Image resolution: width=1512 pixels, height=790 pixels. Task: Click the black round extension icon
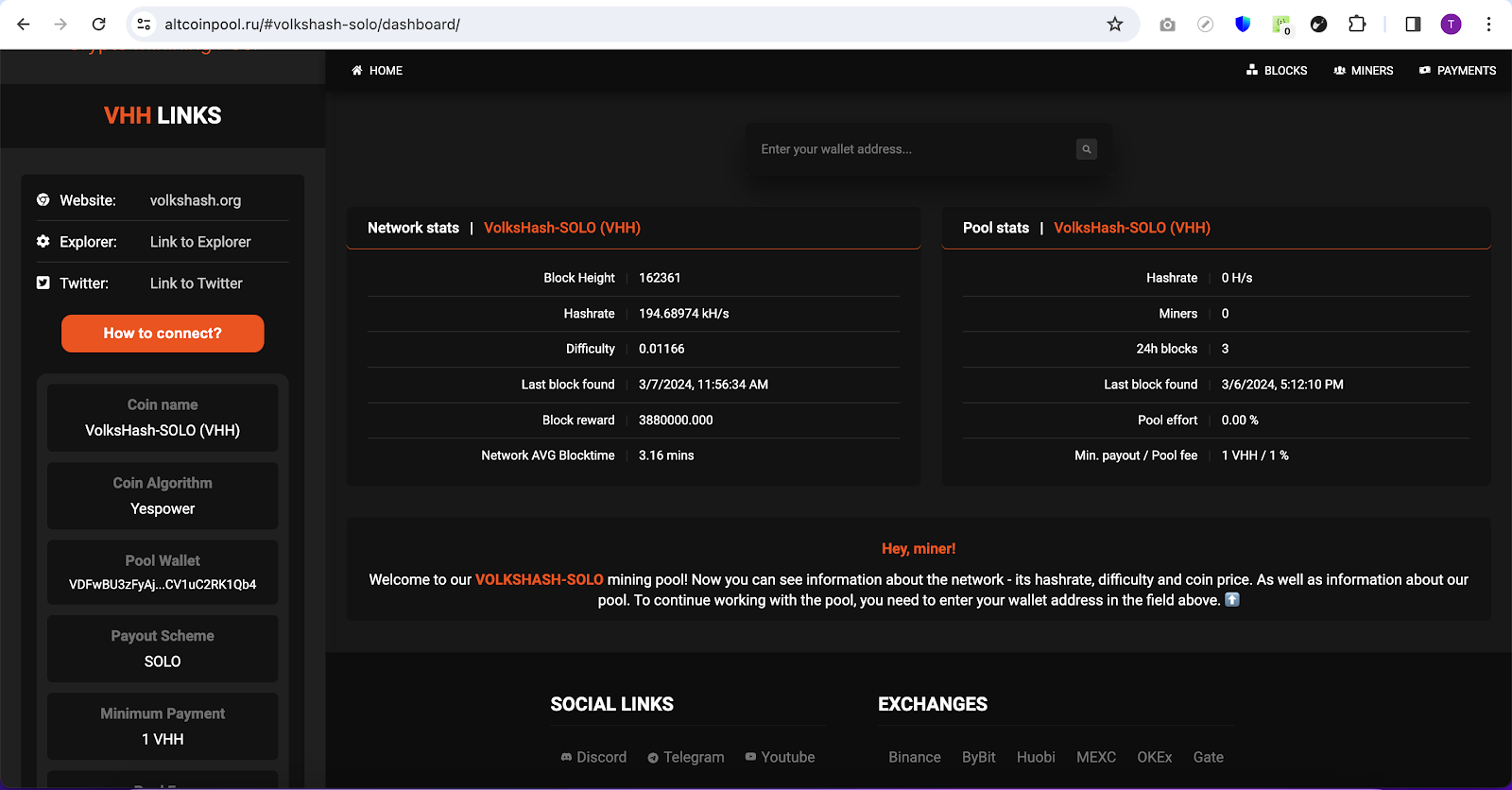pyautogui.click(x=1319, y=25)
